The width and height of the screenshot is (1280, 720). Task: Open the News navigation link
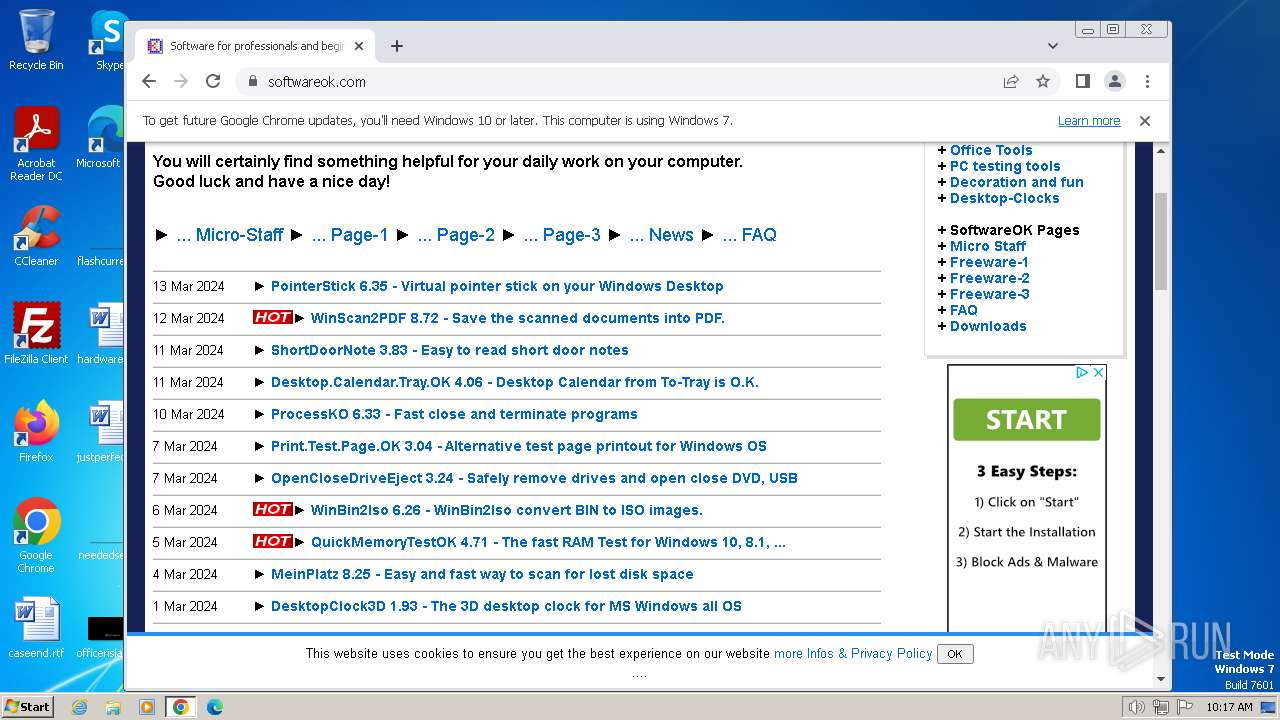click(661, 235)
